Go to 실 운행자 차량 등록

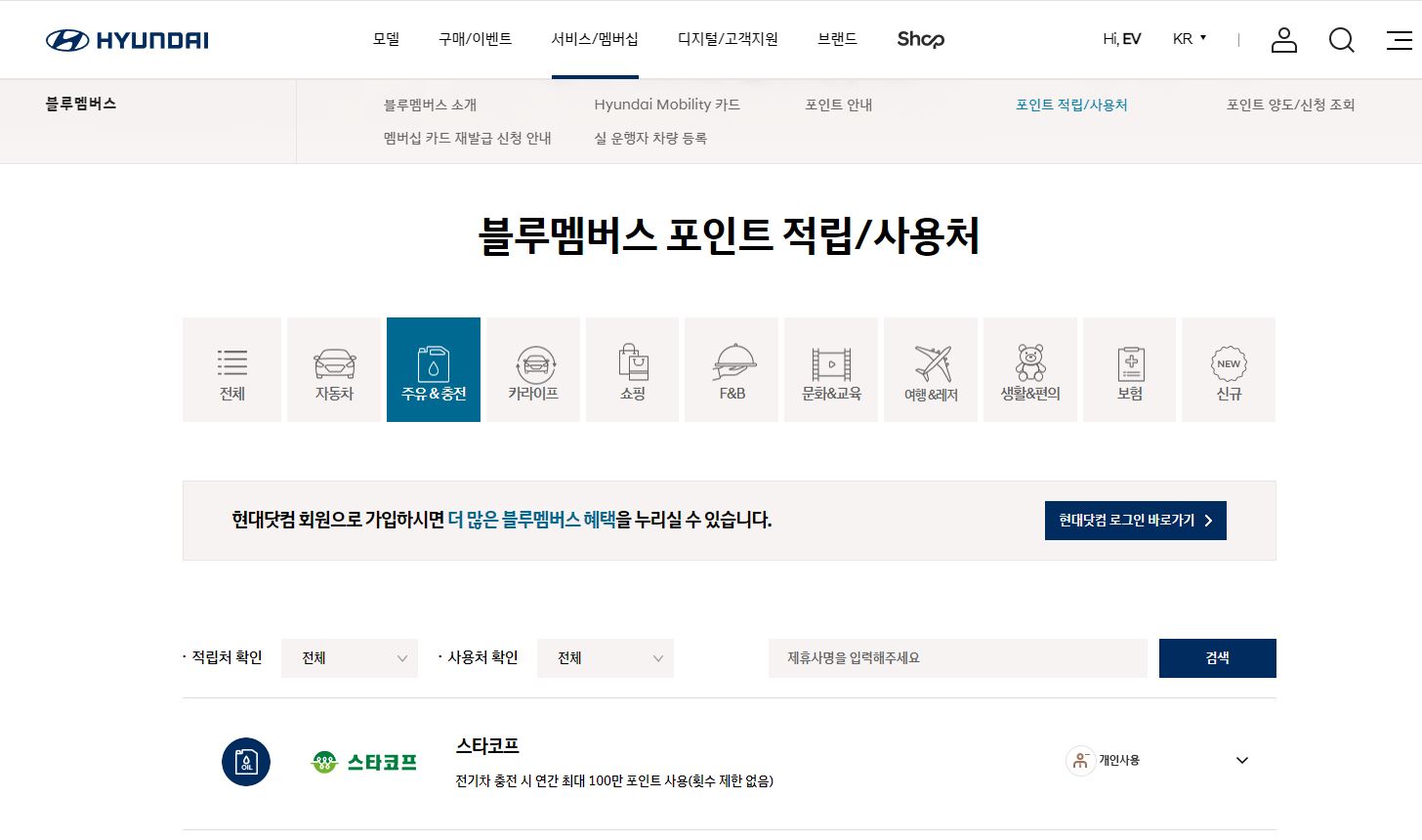[650, 138]
